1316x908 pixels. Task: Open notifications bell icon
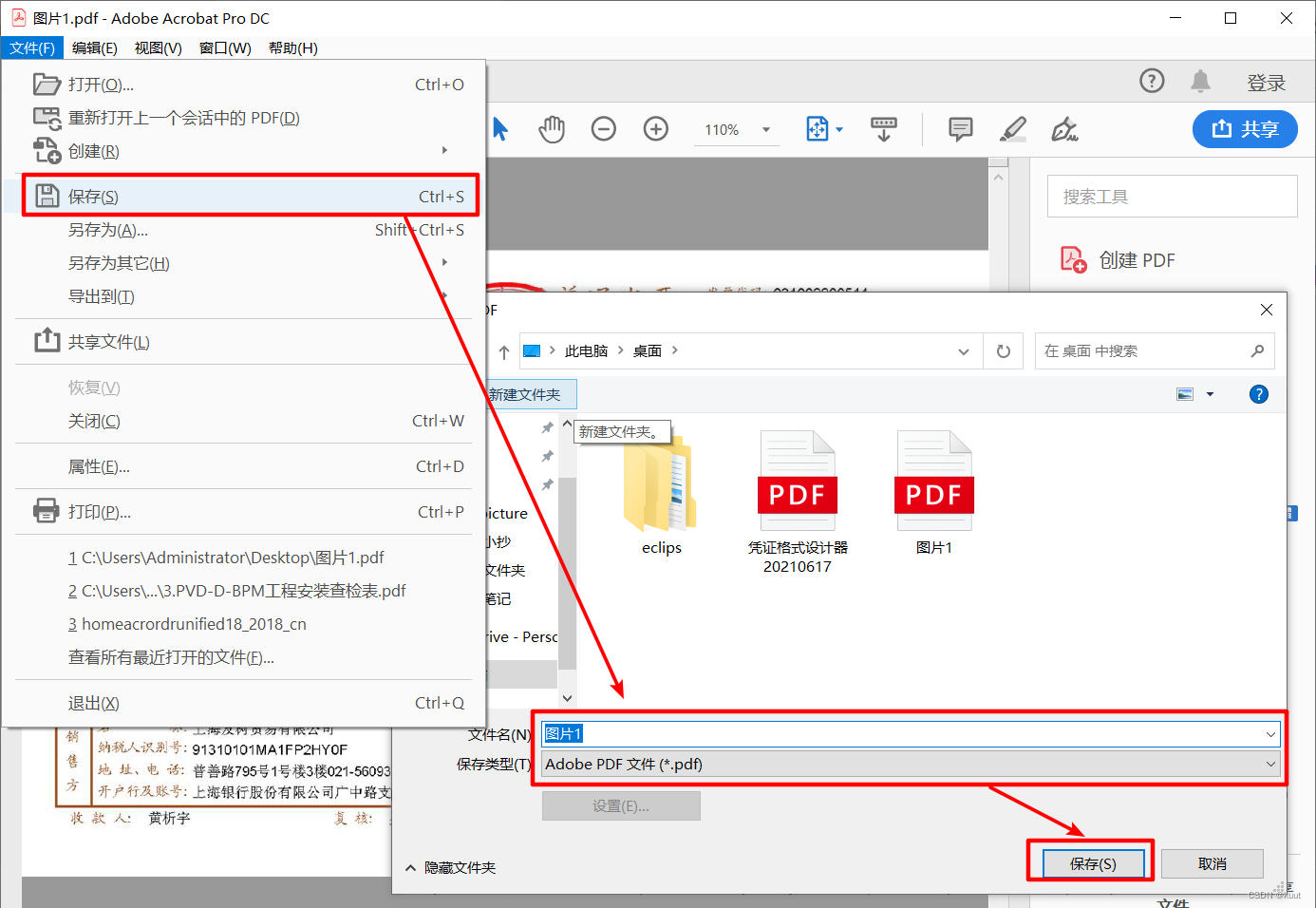pos(1201,82)
